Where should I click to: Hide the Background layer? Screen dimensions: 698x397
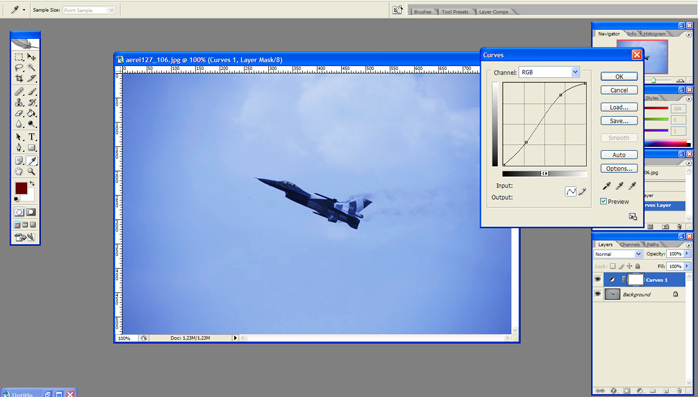tap(598, 294)
